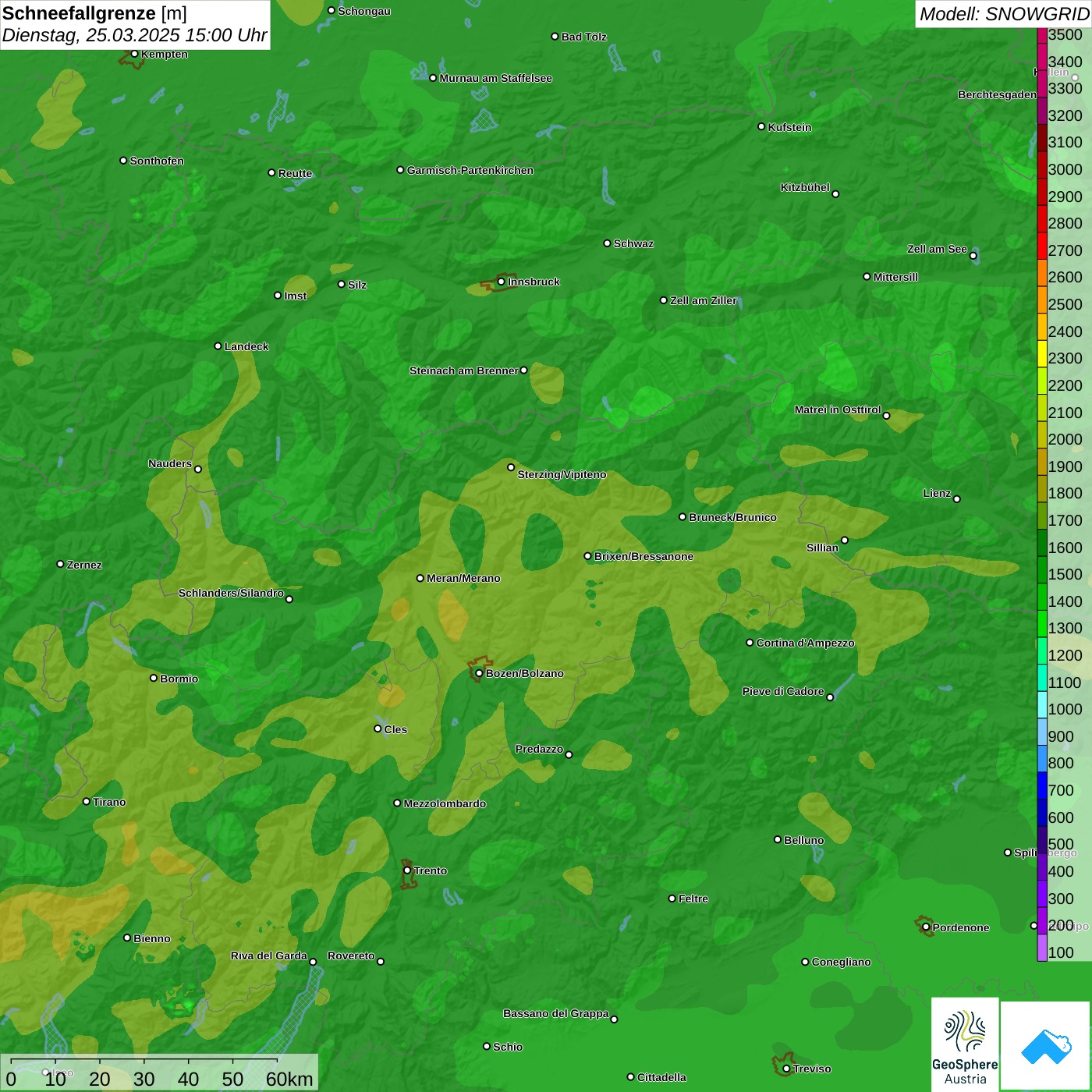Click the Zell am Ziller label
Screen dimensions: 1092x1092
coord(704,300)
